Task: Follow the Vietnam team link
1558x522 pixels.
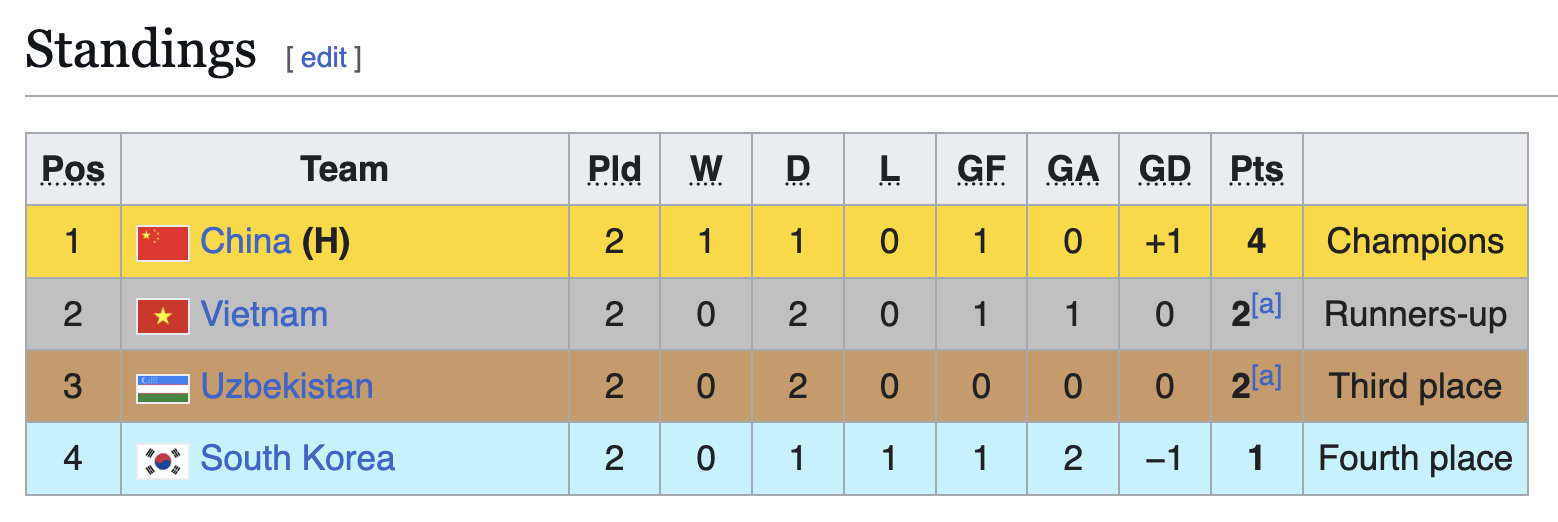Action: click(264, 315)
